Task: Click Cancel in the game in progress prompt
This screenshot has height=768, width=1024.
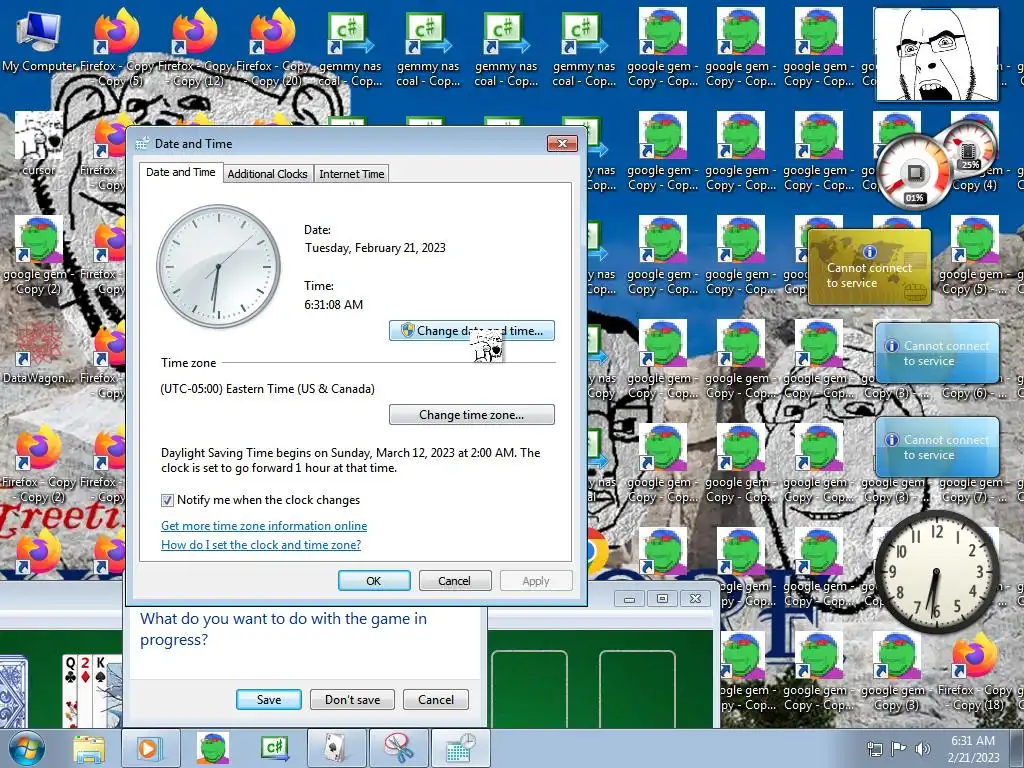Action: [x=436, y=699]
